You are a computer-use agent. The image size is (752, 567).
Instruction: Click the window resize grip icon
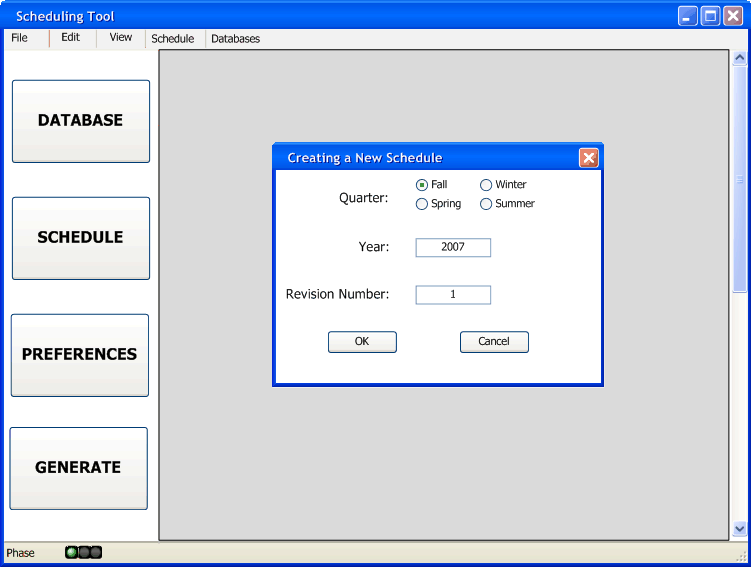coord(741,556)
